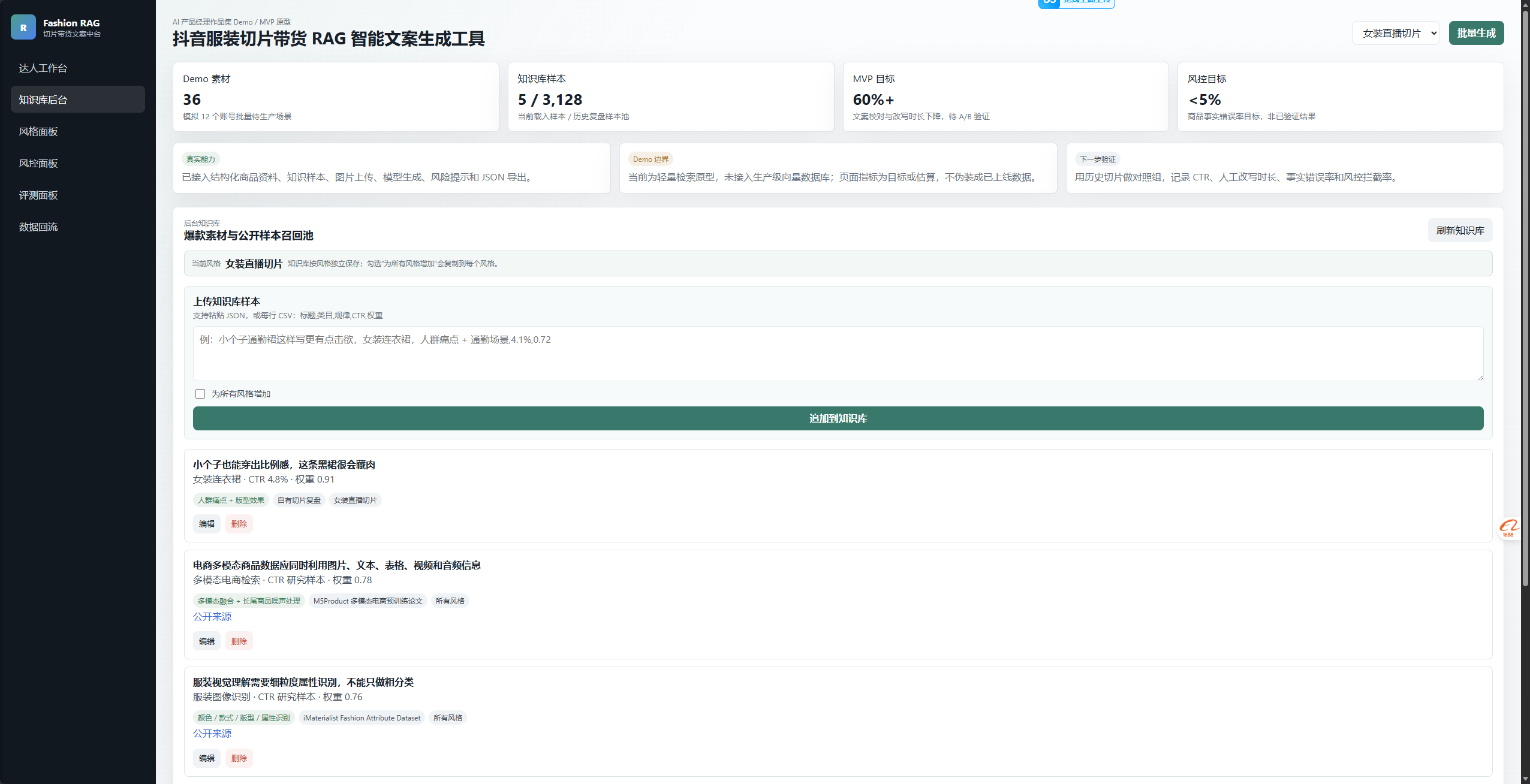Image resolution: width=1530 pixels, height=784 pixels.
Task: Click the 多模态融合 + 长尾商品噪声处理 tag
Action: [x=249, y=601]
